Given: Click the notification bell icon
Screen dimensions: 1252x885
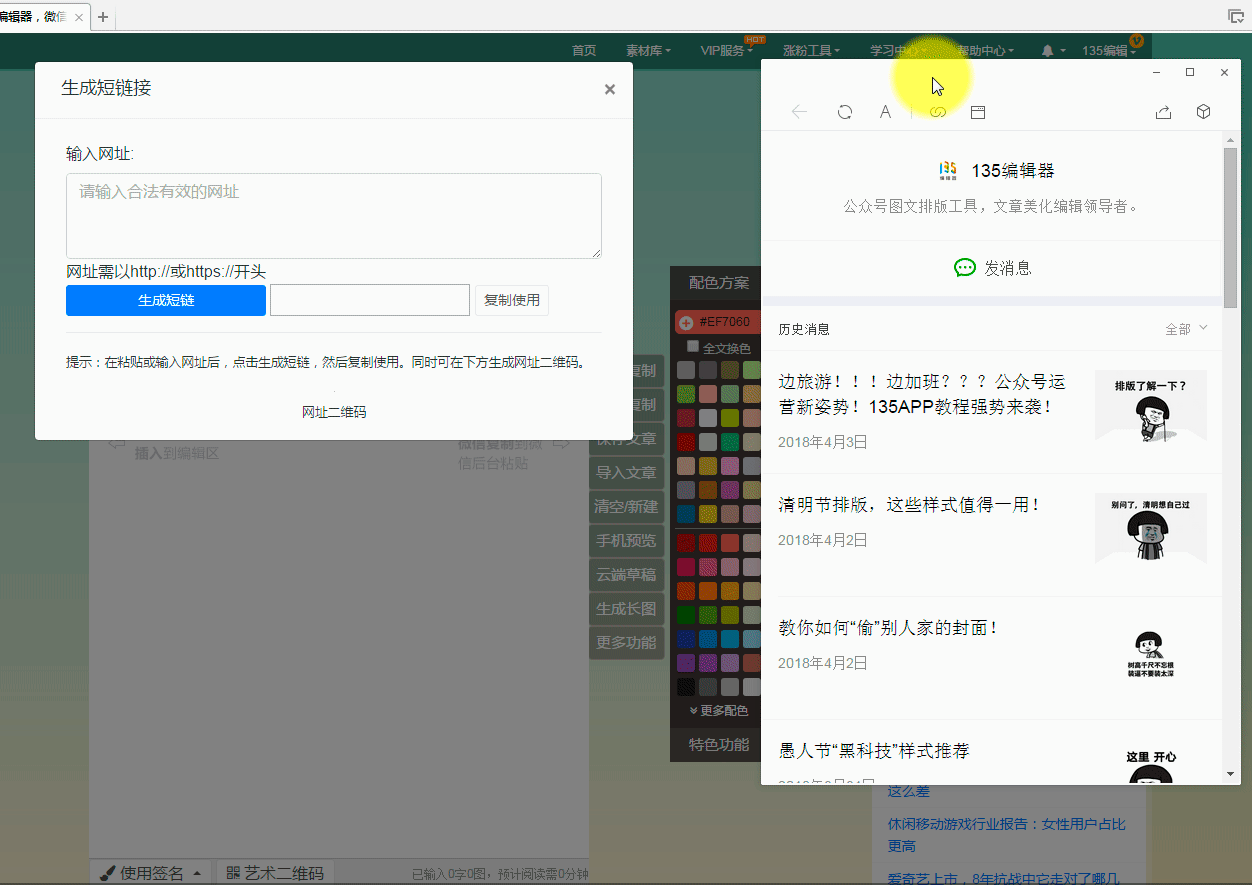Looking at the screenshot, I should click(1048, 50).
